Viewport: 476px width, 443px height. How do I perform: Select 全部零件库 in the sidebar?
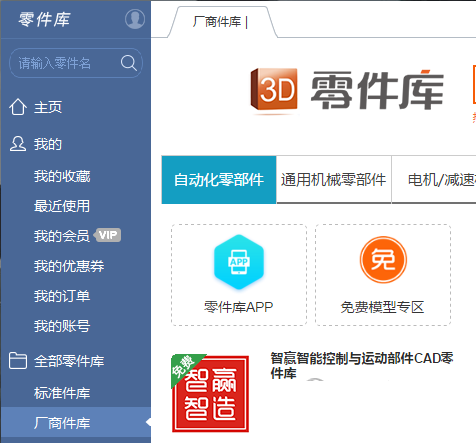coord(69,361)
